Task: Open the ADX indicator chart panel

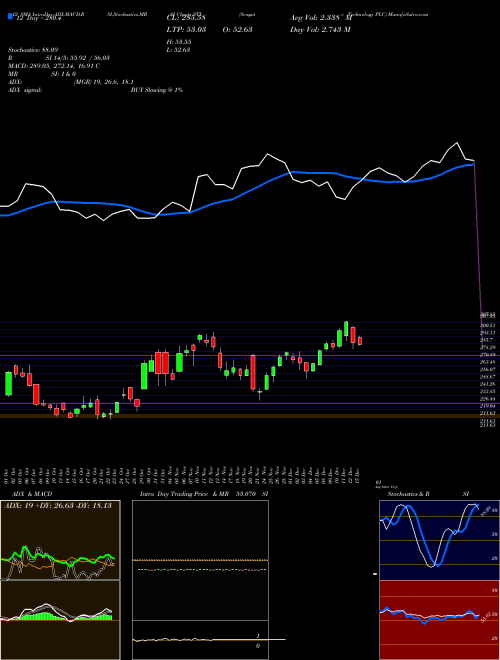Action: pos(60,540)
